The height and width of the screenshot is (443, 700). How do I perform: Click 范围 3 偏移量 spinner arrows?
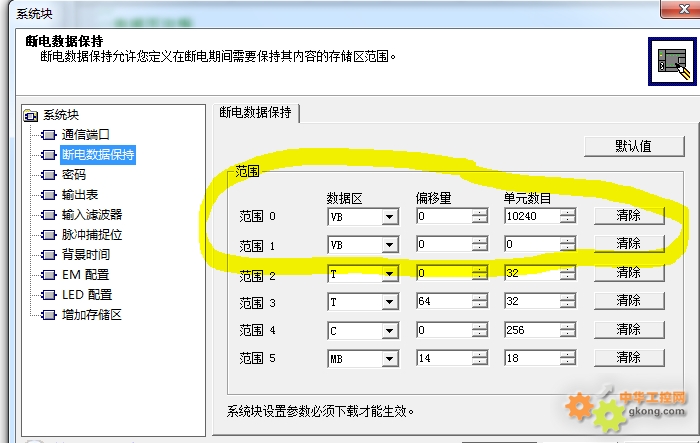[480, 301]
